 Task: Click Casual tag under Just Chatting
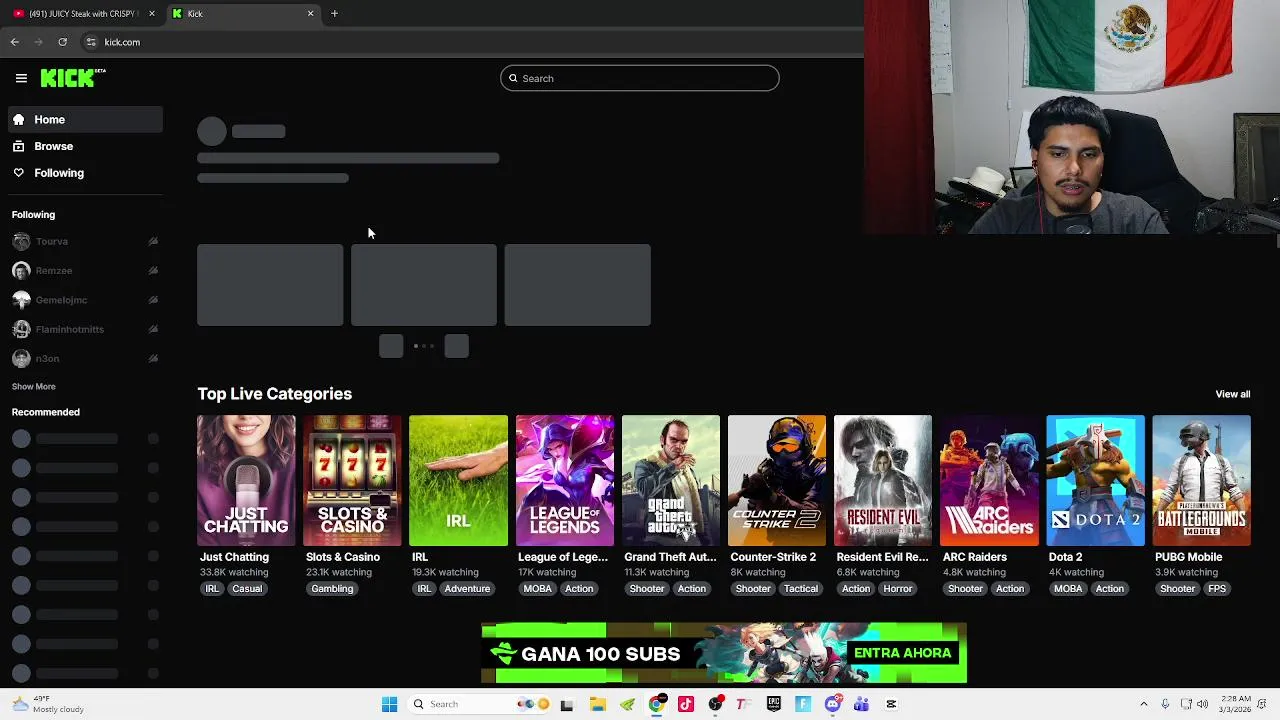coord(247,589)
